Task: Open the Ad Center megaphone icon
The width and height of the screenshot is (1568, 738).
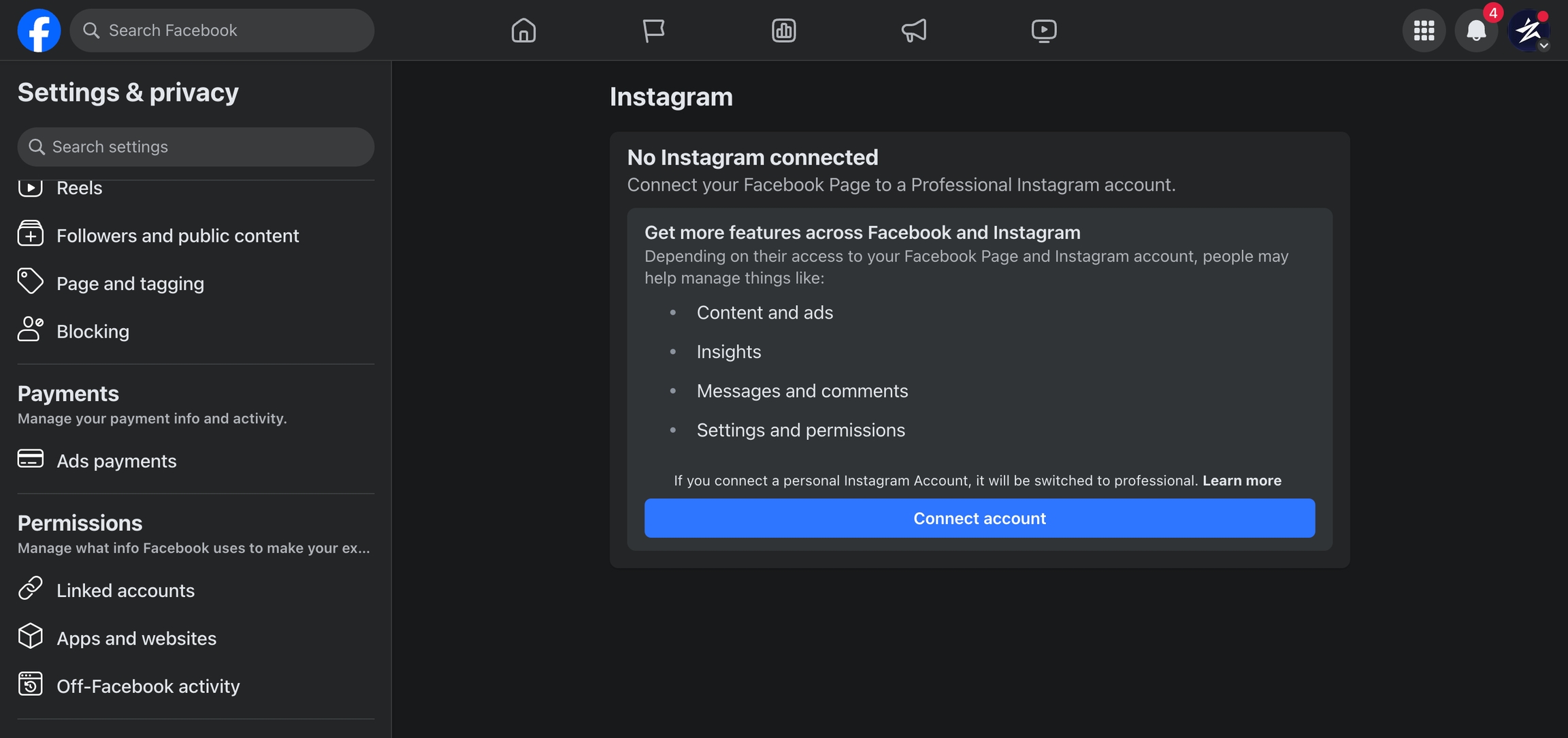Action: pyautogui.click(x=913, y=31)
